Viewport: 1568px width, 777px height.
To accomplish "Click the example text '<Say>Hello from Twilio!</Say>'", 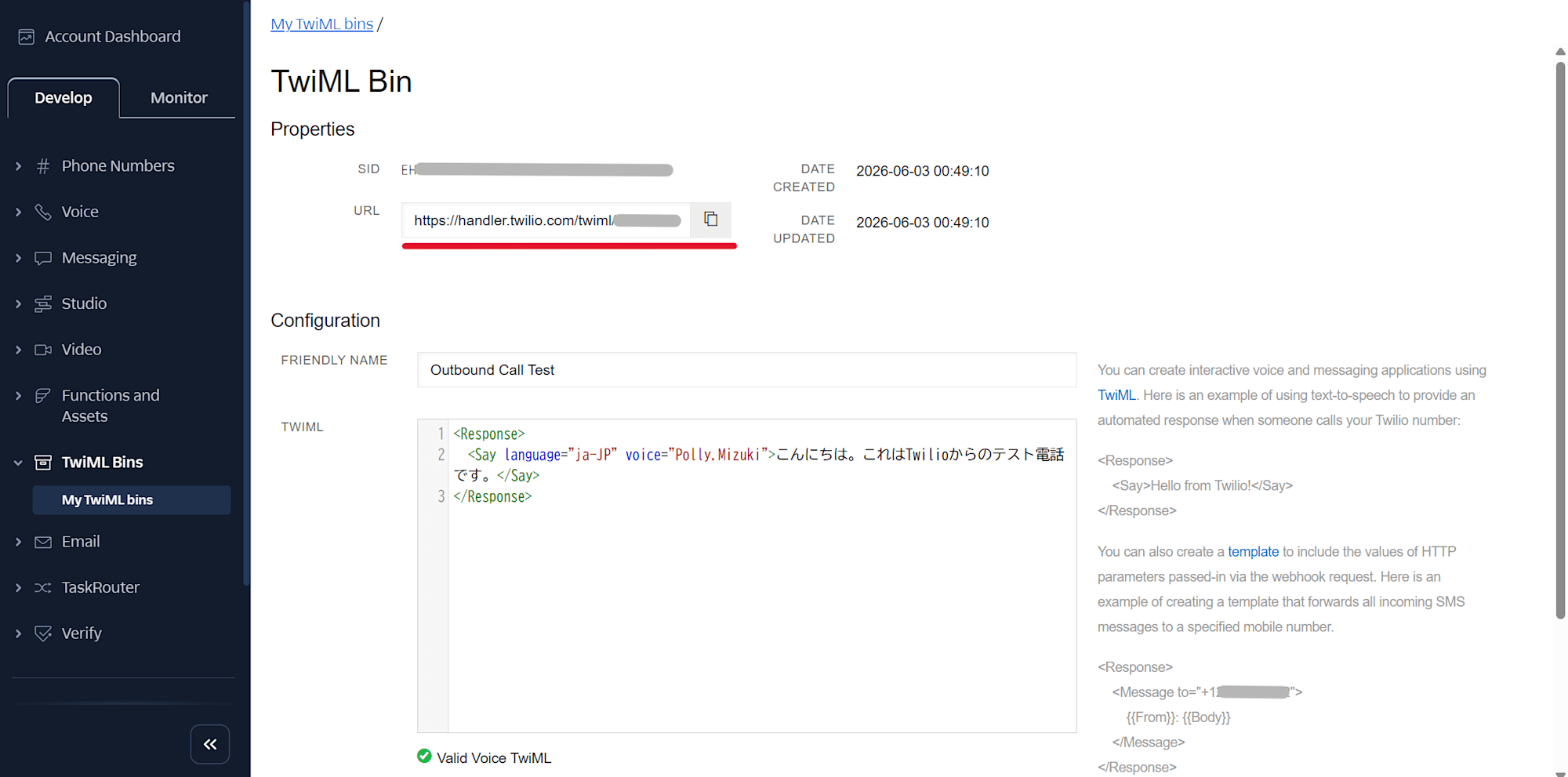I will [x=1202, y=486].
